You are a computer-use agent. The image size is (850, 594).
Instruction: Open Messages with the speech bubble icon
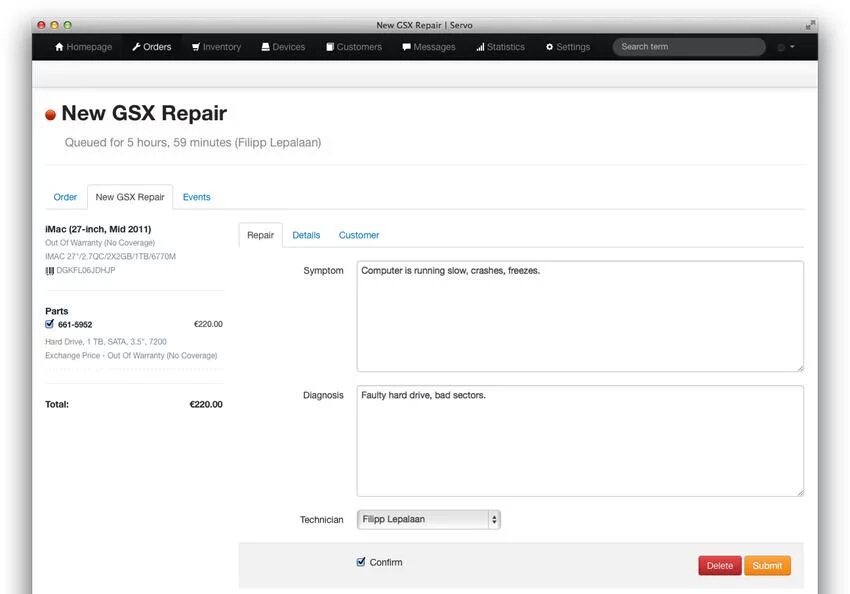pyautogui.click(x=407, y=46)
